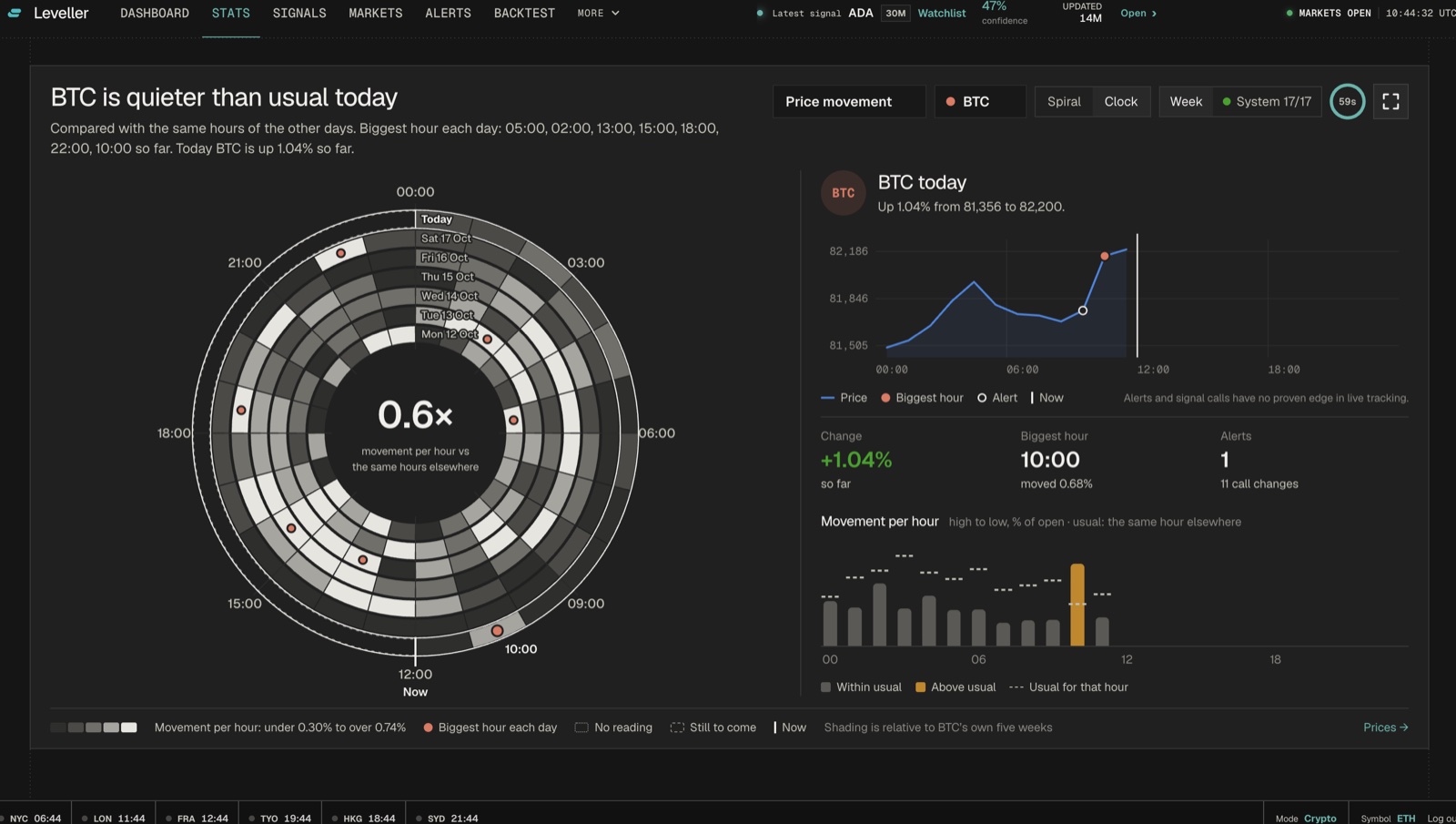
Task: Expand the MORE navigation menu
Action: (x=598, y=13)
